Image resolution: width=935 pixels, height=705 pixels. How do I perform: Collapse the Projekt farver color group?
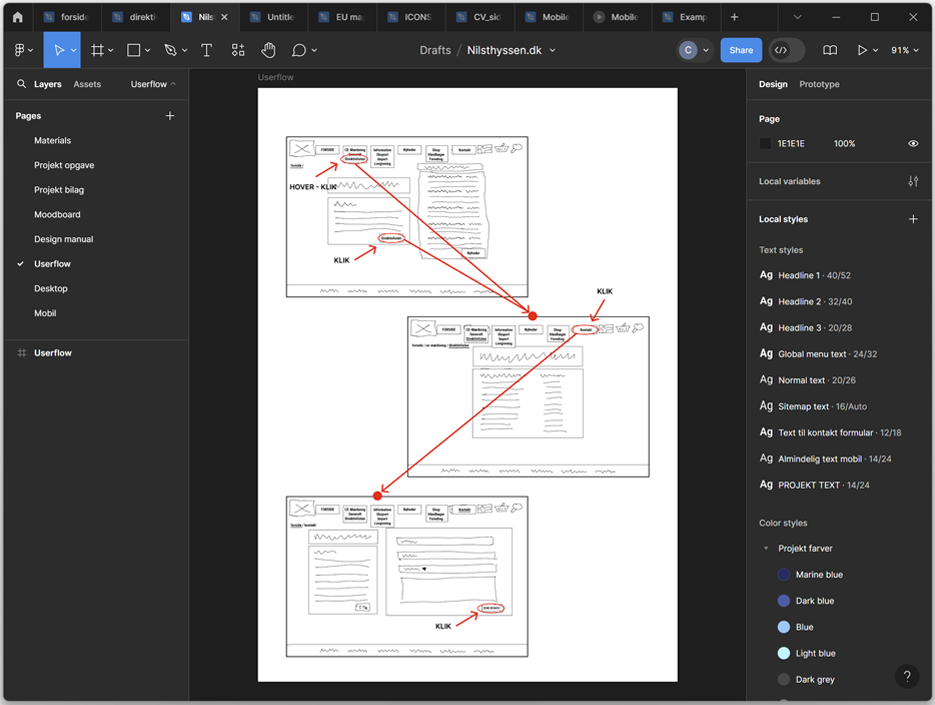pos(766,548)
